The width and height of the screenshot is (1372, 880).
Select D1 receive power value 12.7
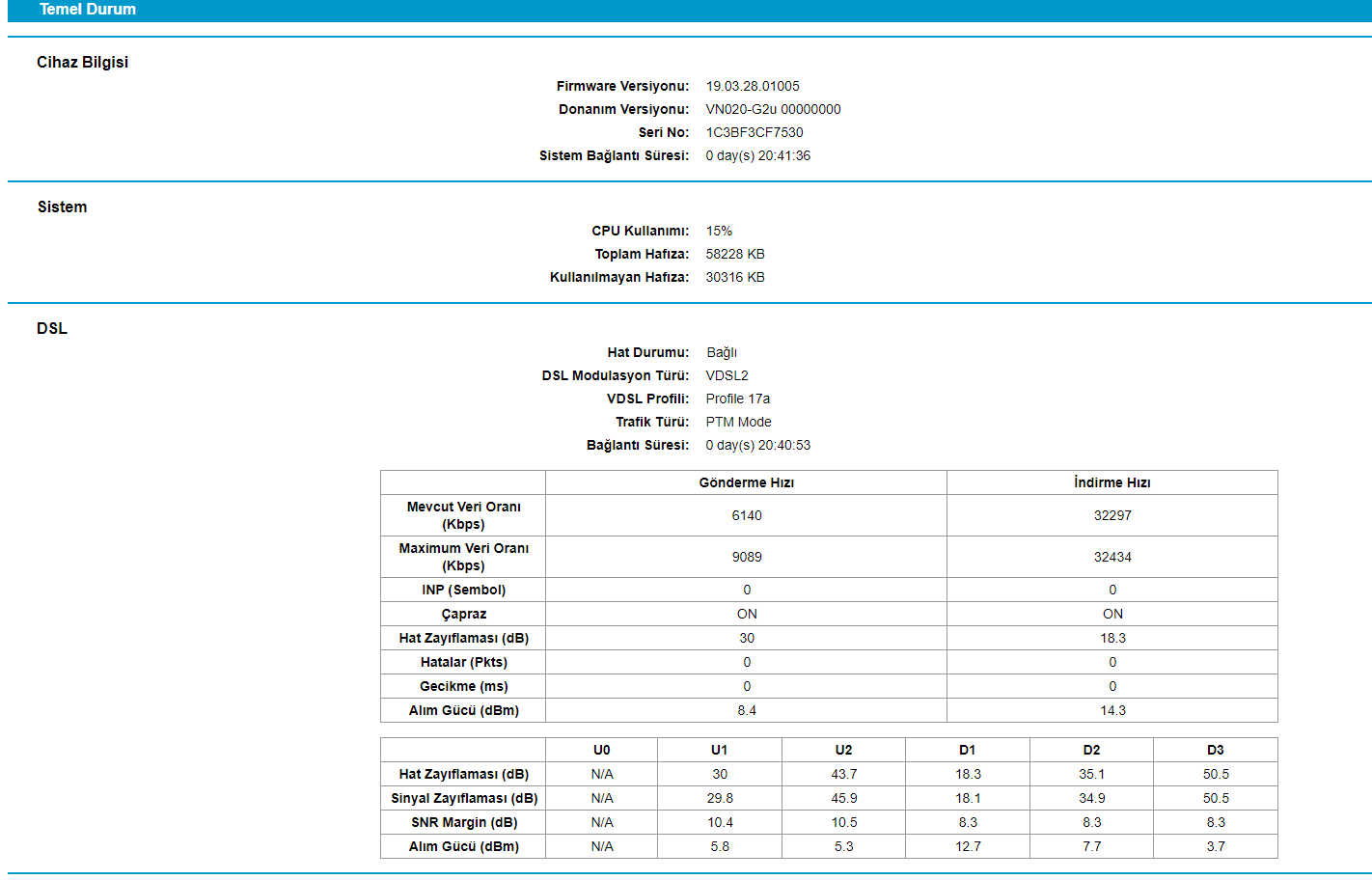(x=968, y=846)
